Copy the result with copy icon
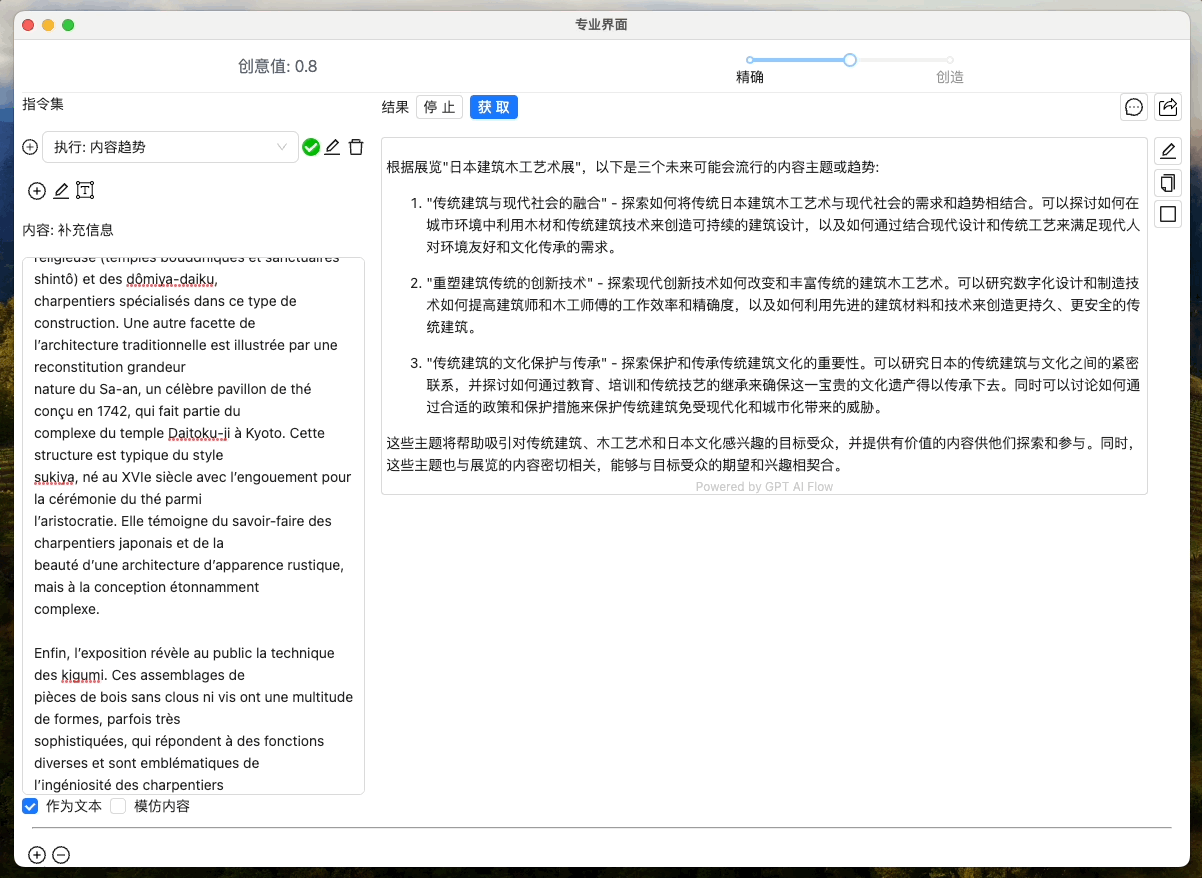The image size is (1202, 878). click(1167, 182)
